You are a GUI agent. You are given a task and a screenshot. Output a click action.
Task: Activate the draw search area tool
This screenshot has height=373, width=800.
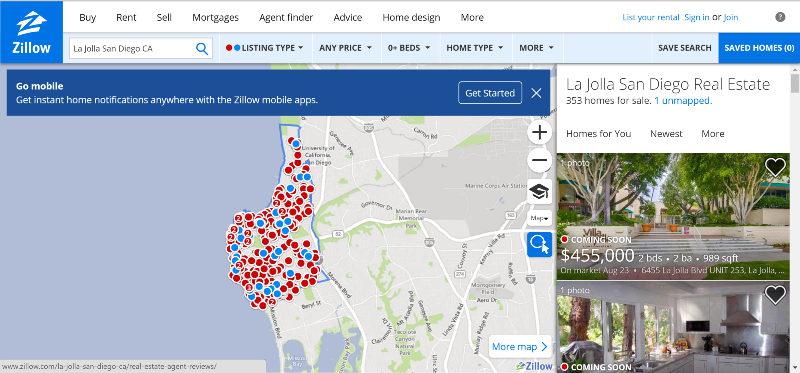point(539,244)
